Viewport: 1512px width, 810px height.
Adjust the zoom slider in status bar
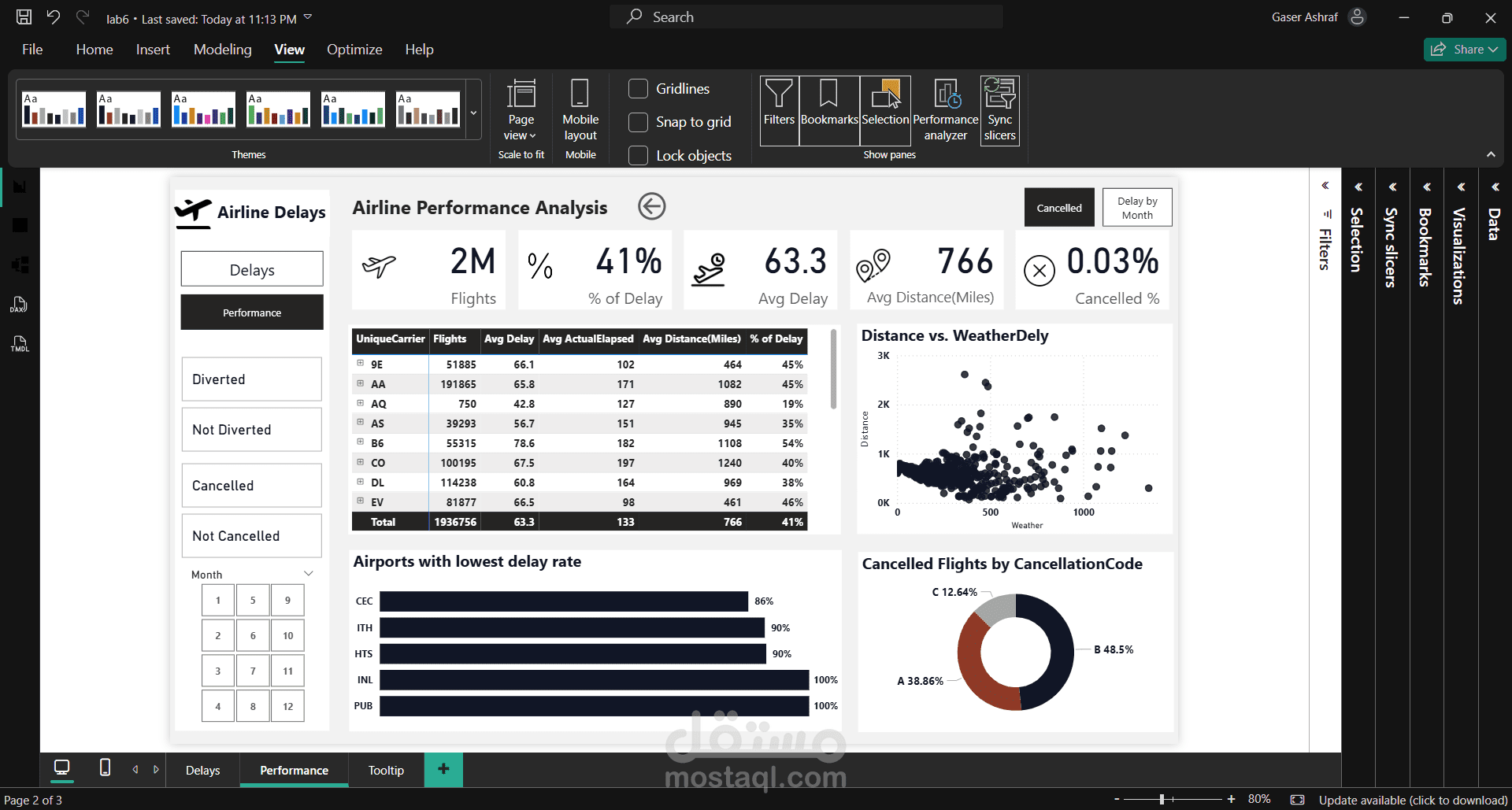[1162, 799]
